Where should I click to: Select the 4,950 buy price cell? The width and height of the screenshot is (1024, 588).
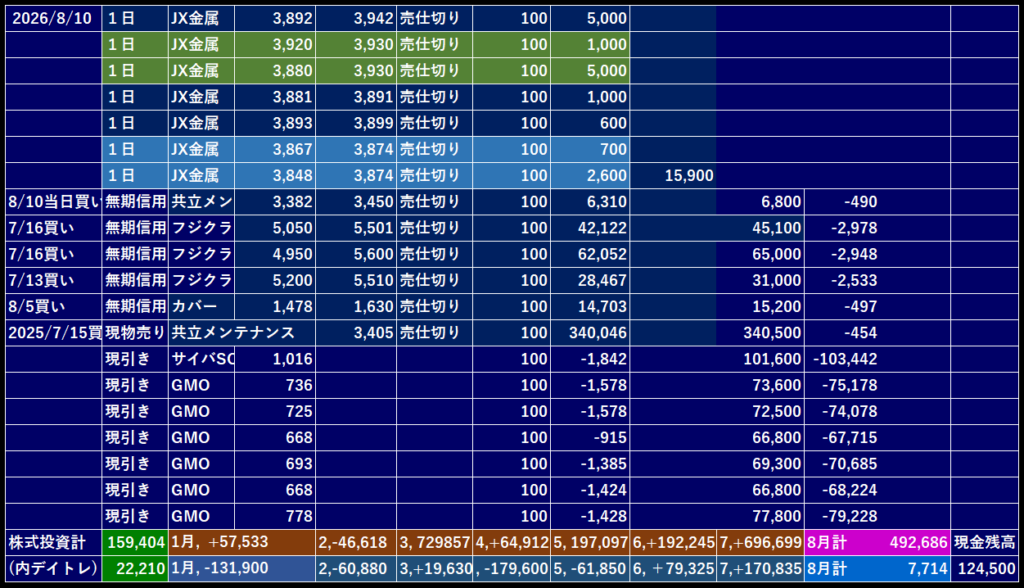pos(275,254)
